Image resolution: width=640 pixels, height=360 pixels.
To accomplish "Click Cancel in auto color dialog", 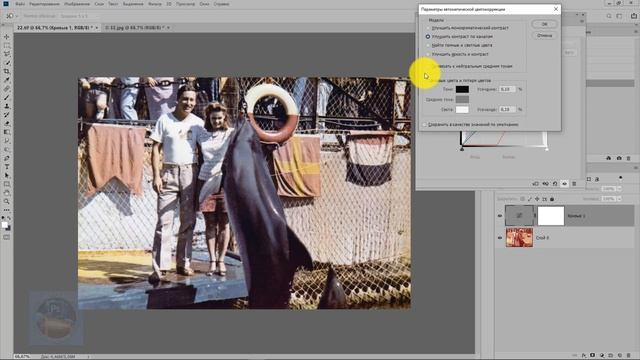I will pyautogui.click(x=544, y=36).
